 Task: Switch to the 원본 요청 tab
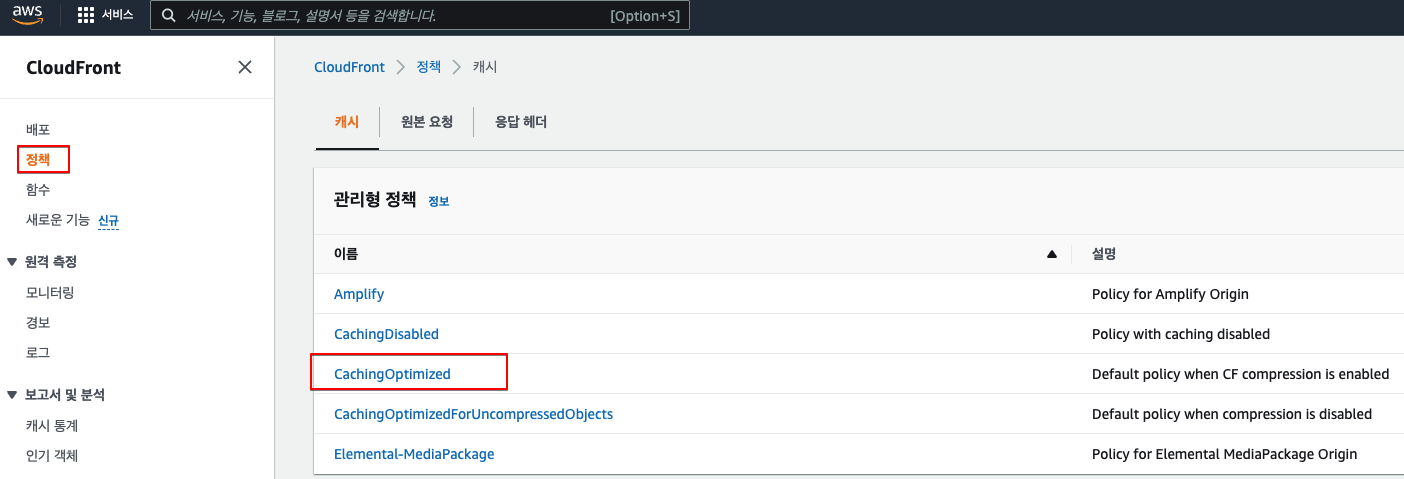[427, 122]
